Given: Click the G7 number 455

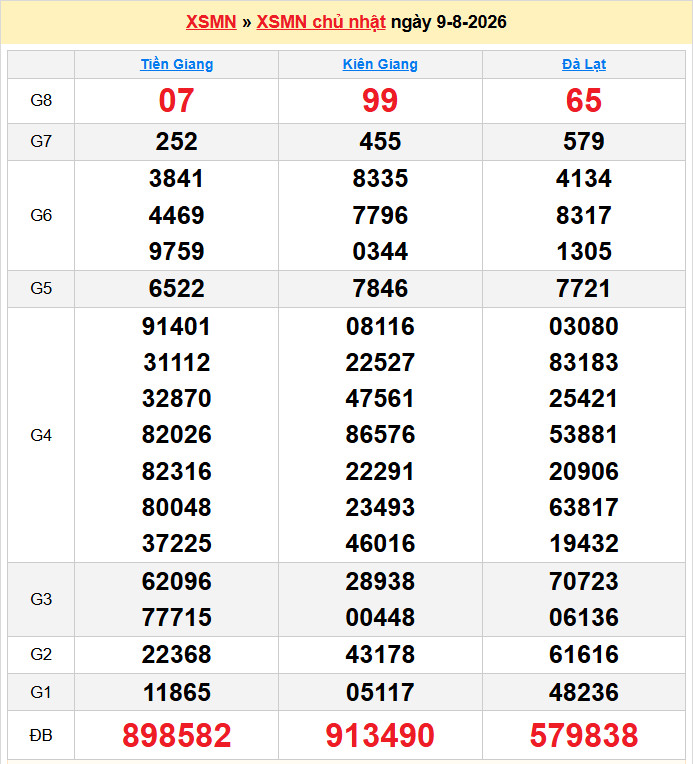Looking at the screenshot, I should pyautogui.click(x=380, y=141).
